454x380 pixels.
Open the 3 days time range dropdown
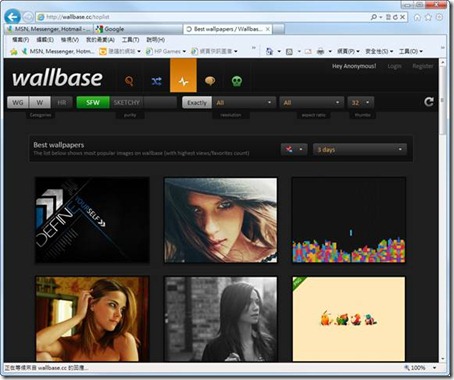coord(360,149)
